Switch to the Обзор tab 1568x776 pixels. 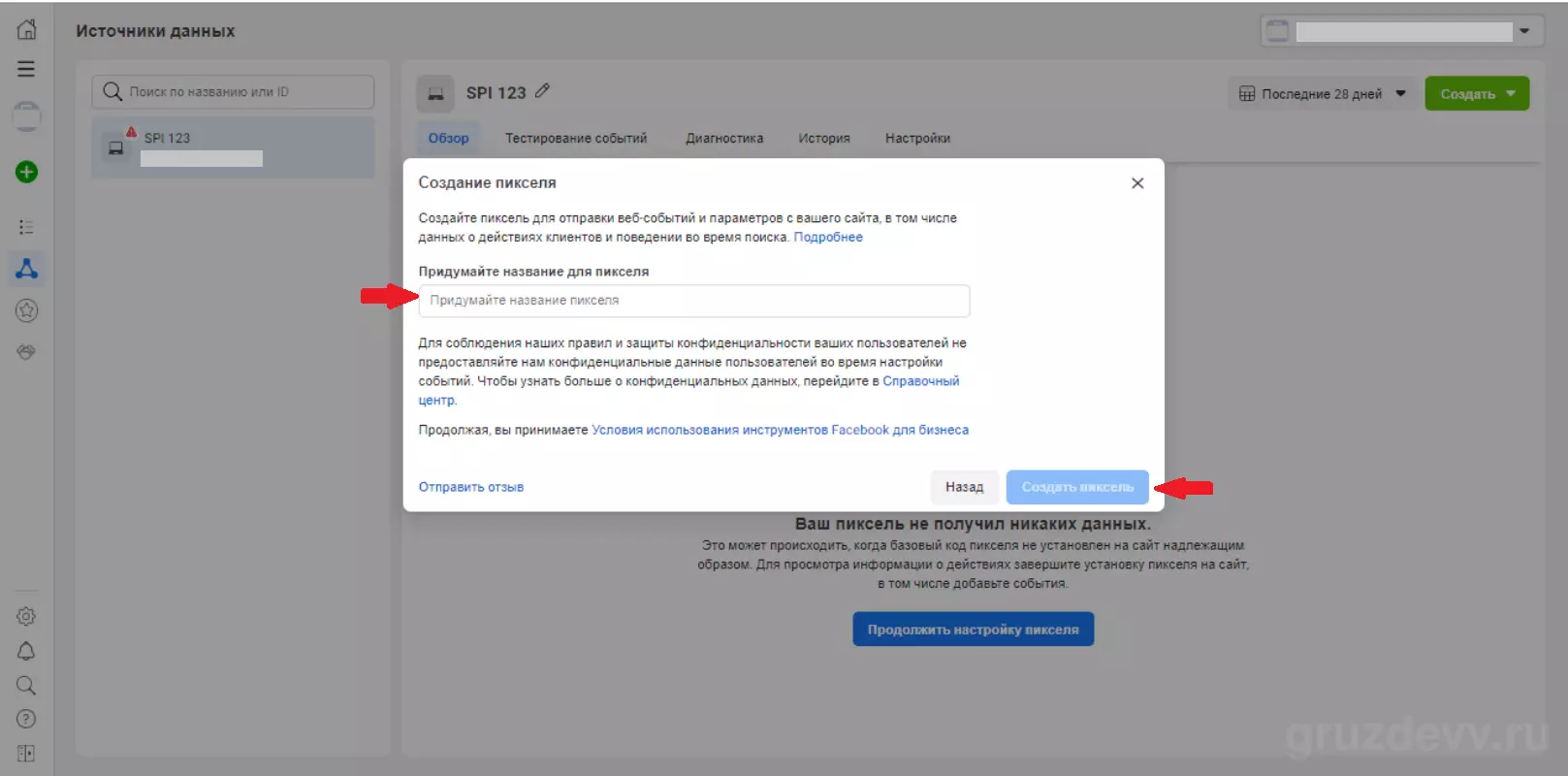[448, 139]
